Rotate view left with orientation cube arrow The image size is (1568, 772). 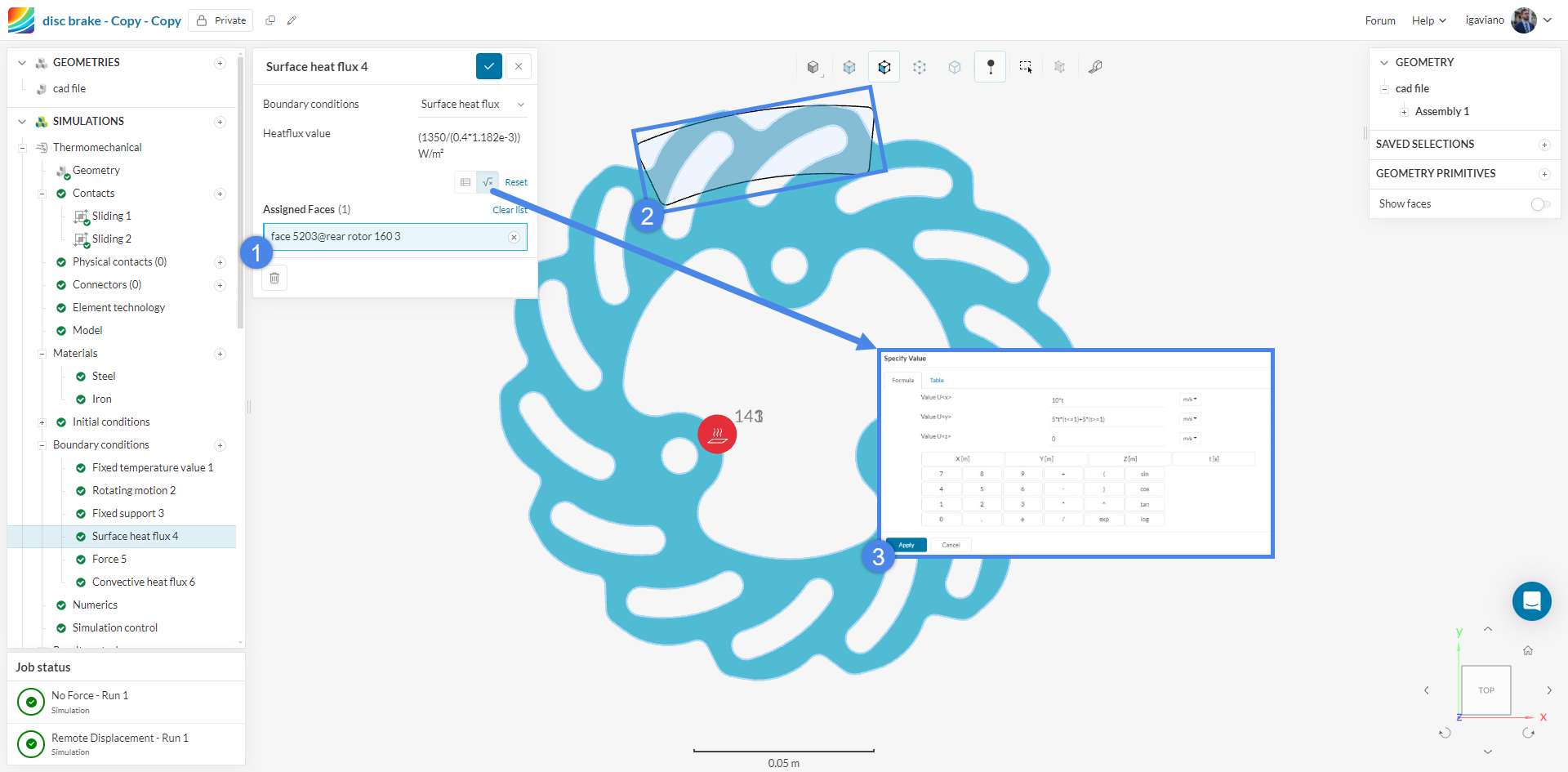[x=1427, y=690]
